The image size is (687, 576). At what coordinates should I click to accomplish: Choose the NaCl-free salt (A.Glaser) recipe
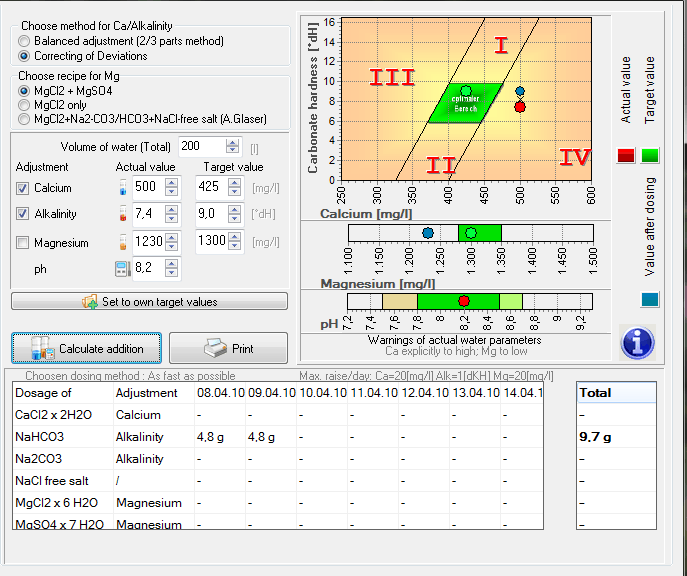24,118
